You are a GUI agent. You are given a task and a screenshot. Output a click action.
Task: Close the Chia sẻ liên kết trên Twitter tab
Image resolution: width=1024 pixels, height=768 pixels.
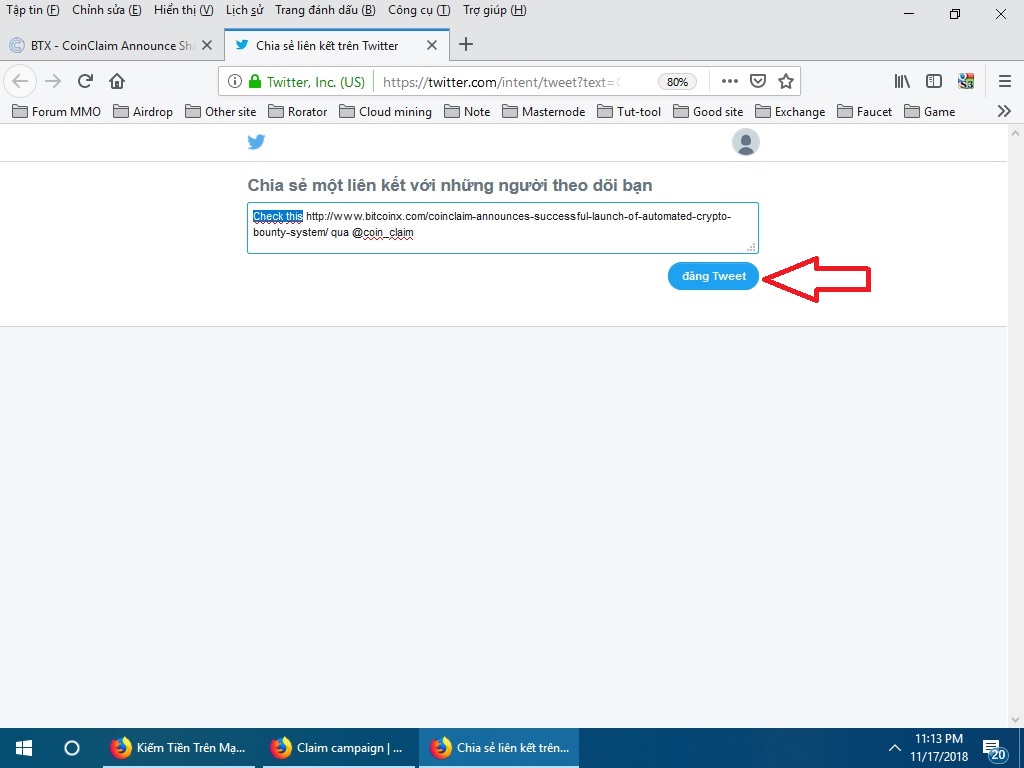point(432,45)
